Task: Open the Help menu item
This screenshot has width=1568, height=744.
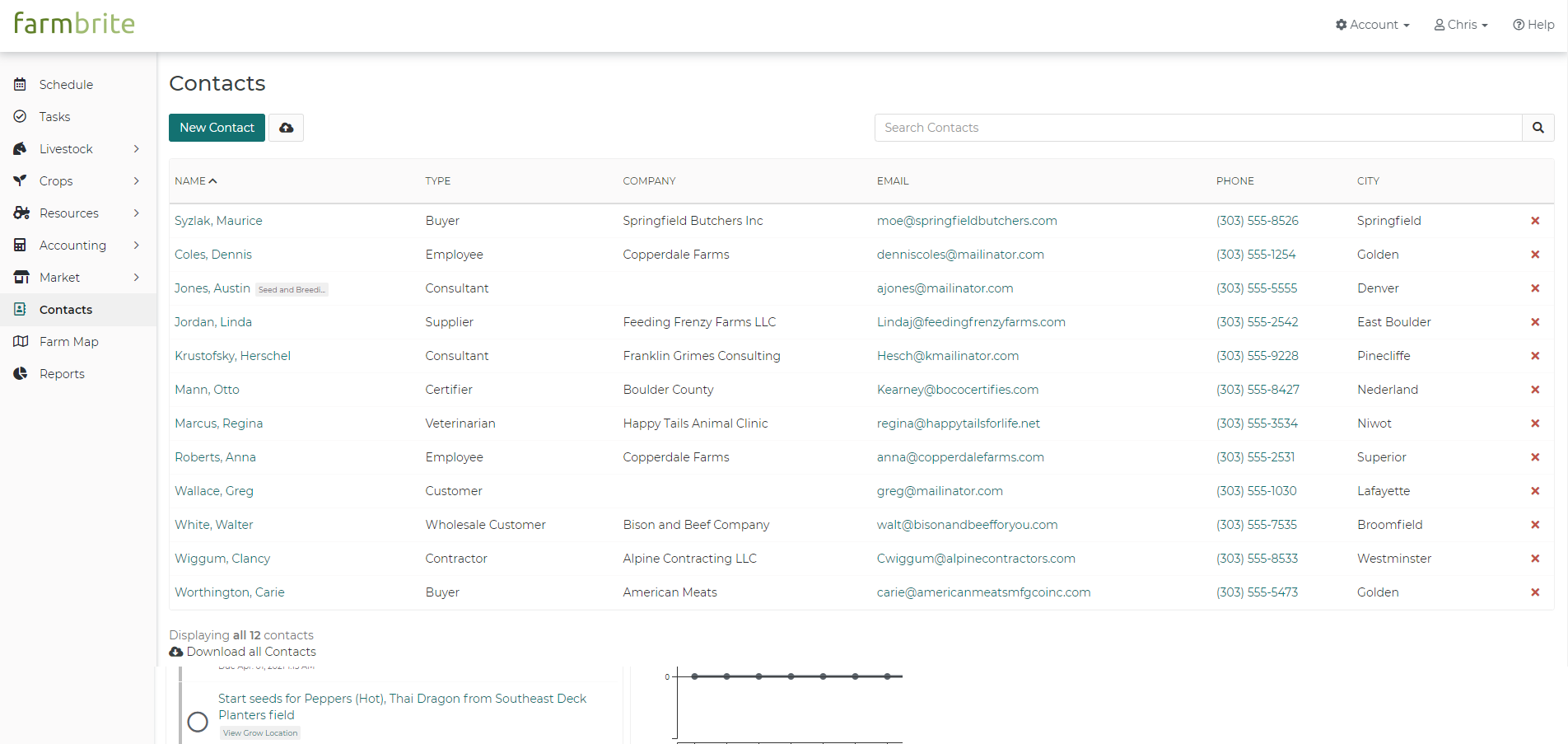Action: point(1533,25)
